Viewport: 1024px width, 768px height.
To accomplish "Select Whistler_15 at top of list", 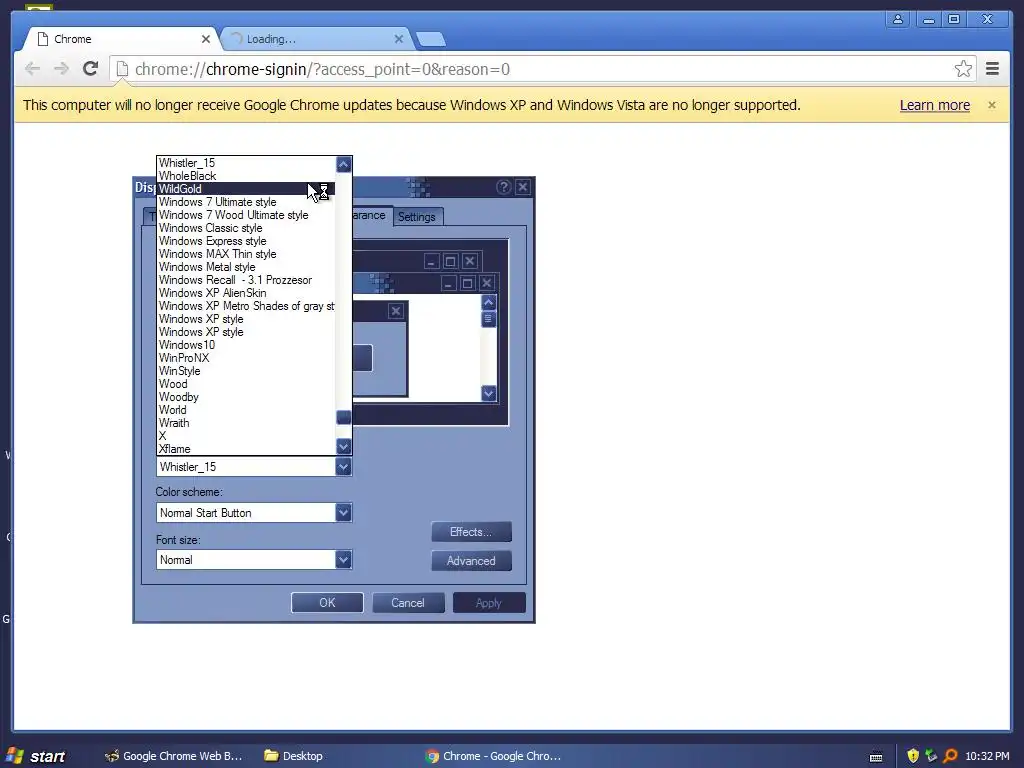I will (246, 163).
